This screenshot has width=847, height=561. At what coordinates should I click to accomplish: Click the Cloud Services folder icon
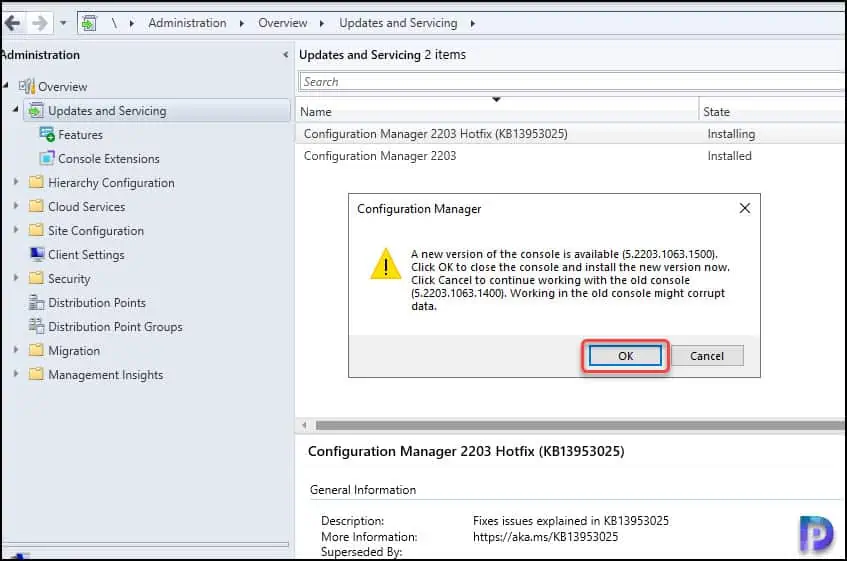(x=36, y=206)
